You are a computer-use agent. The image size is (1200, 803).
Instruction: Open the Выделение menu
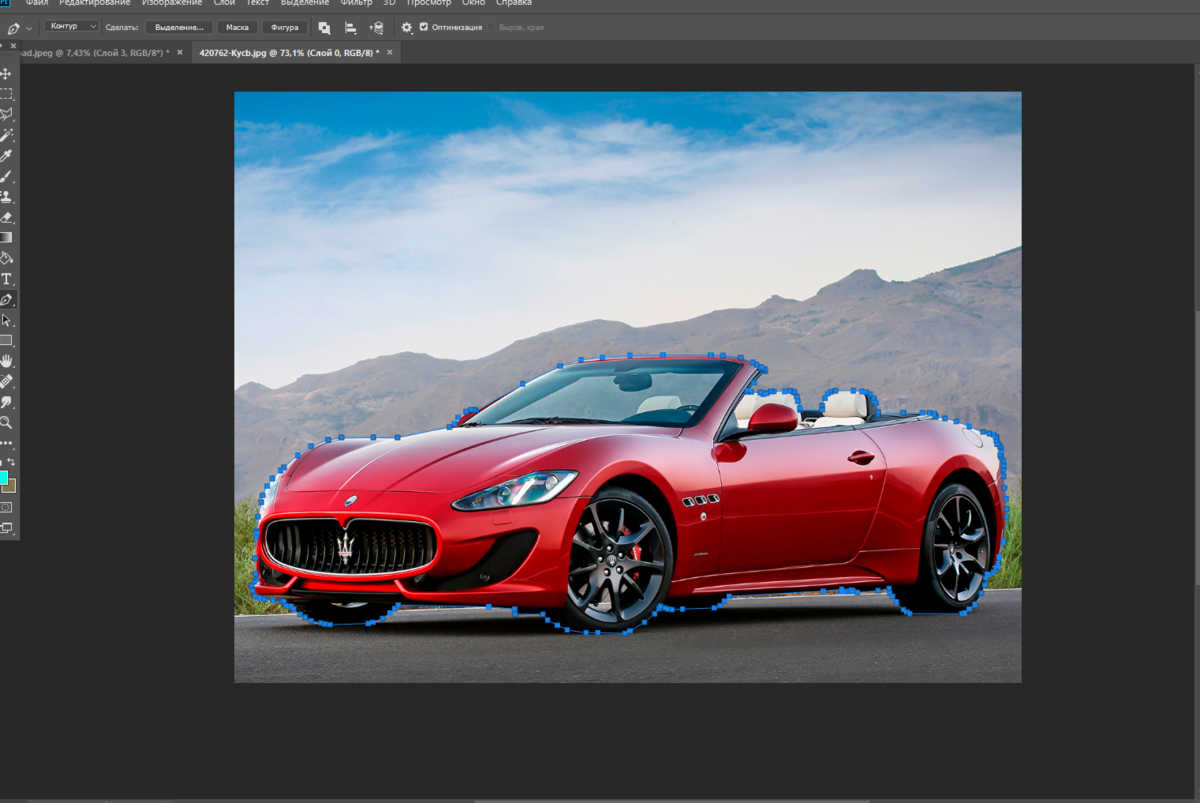point(305,3)
